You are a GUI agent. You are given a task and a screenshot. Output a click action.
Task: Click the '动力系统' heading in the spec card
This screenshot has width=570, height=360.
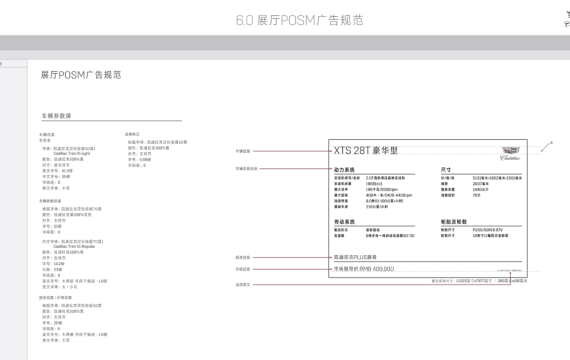pyautogui.click(x=344, y=169)
